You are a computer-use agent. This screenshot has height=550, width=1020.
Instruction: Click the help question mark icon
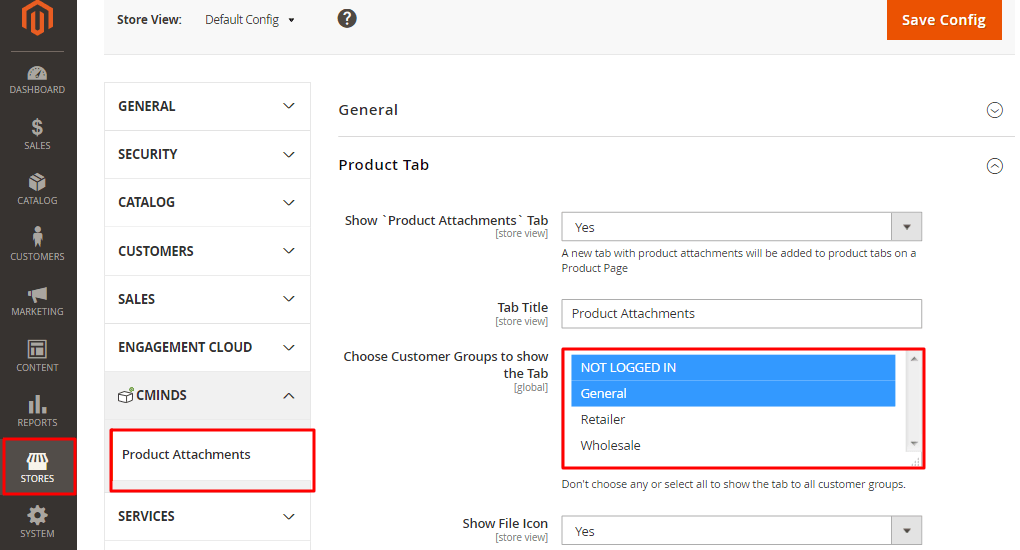(347, 18)
